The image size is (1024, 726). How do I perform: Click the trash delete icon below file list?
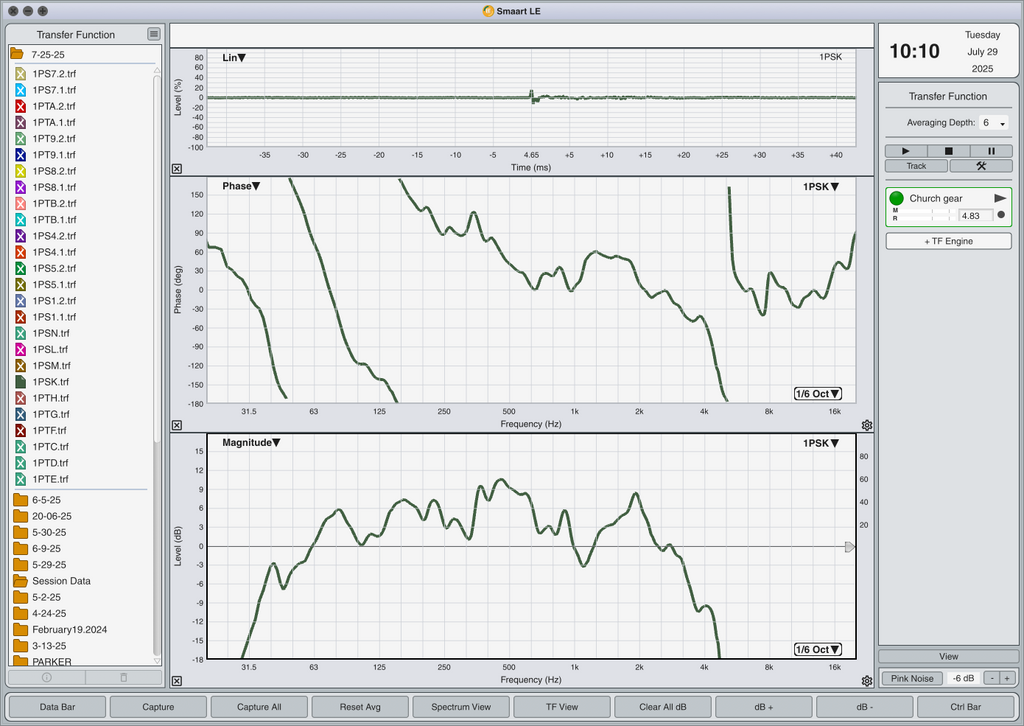tap(123, 678)
